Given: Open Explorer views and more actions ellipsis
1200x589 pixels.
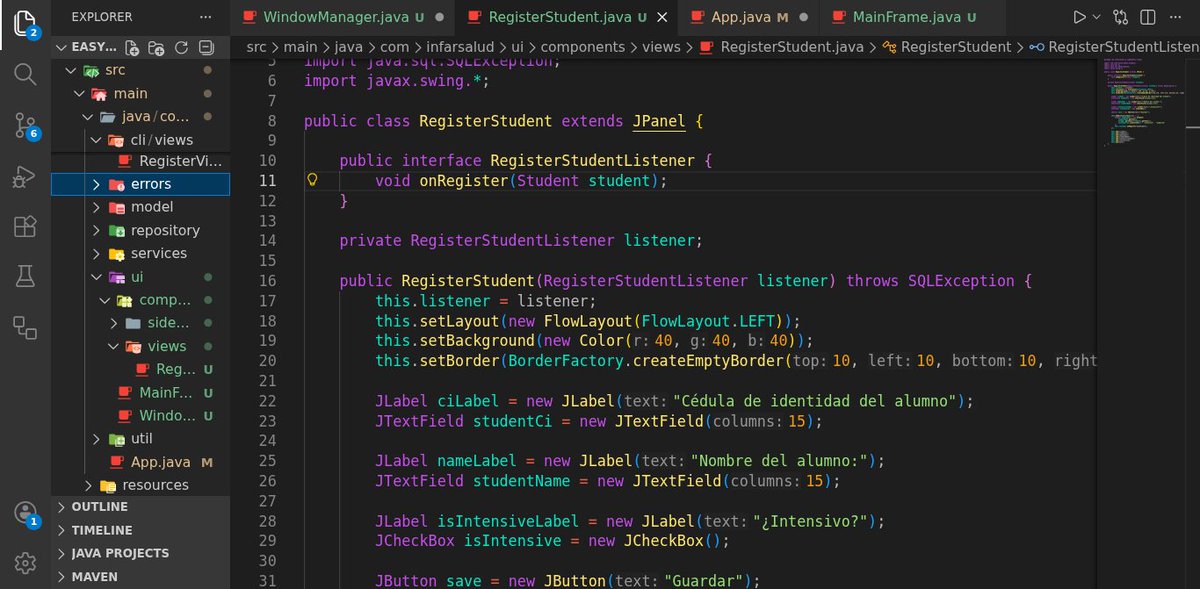Looking at the screenshot, I should coord(206,17).
